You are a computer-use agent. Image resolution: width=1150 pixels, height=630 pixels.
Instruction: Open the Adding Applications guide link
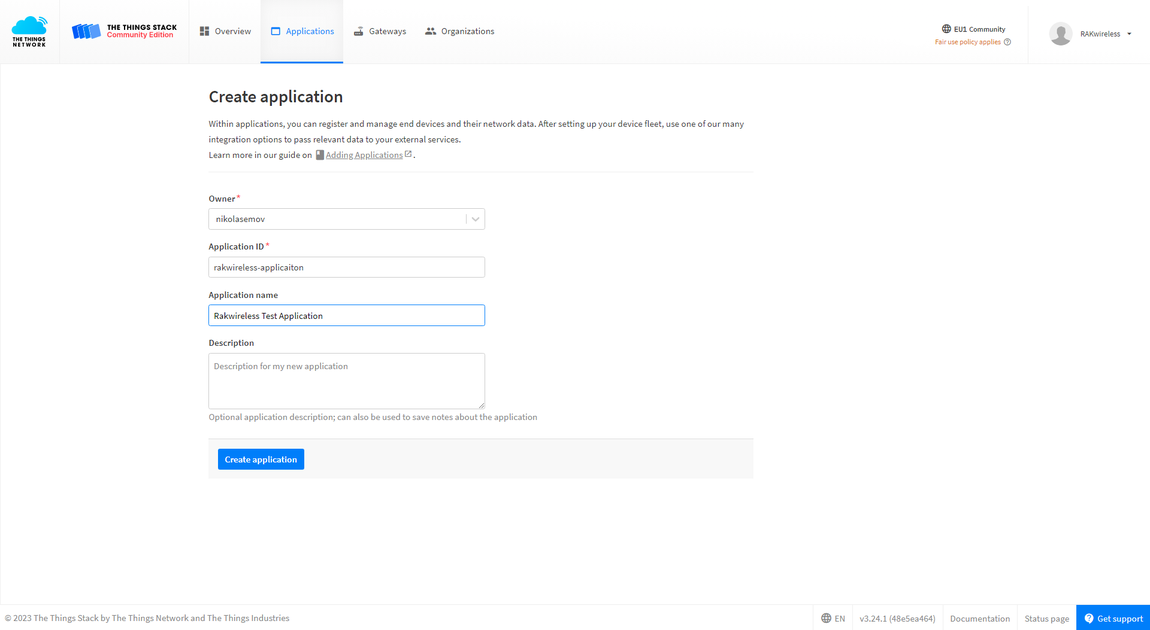(x=364, y=155)
